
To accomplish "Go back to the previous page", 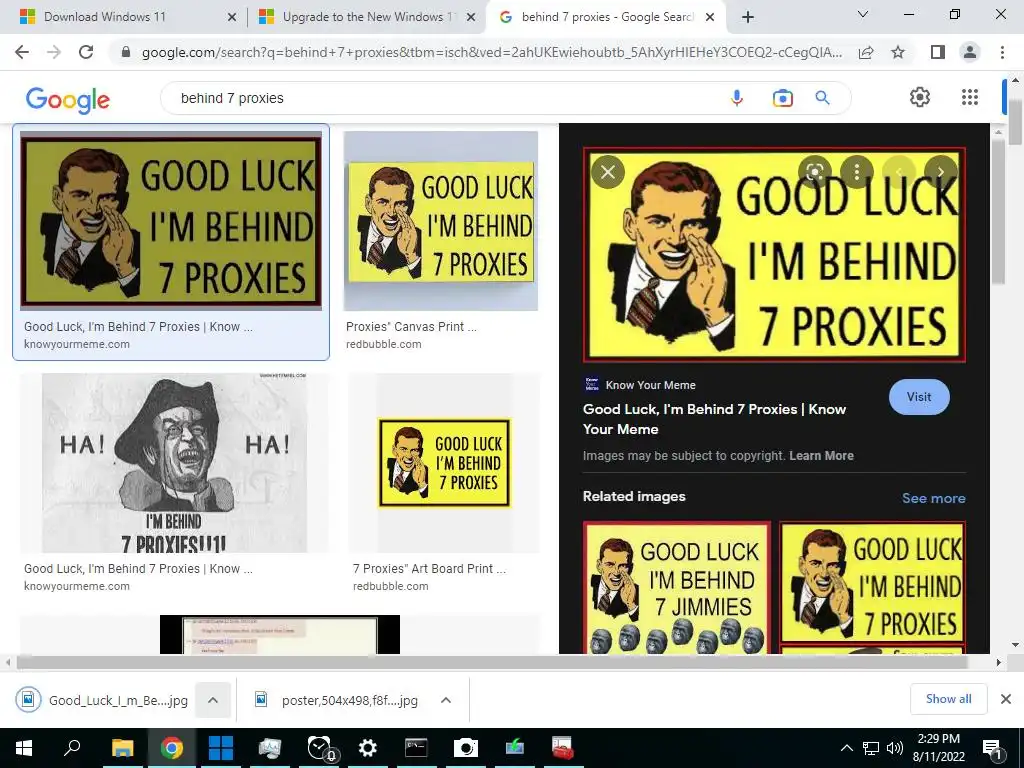I will 22,52.
